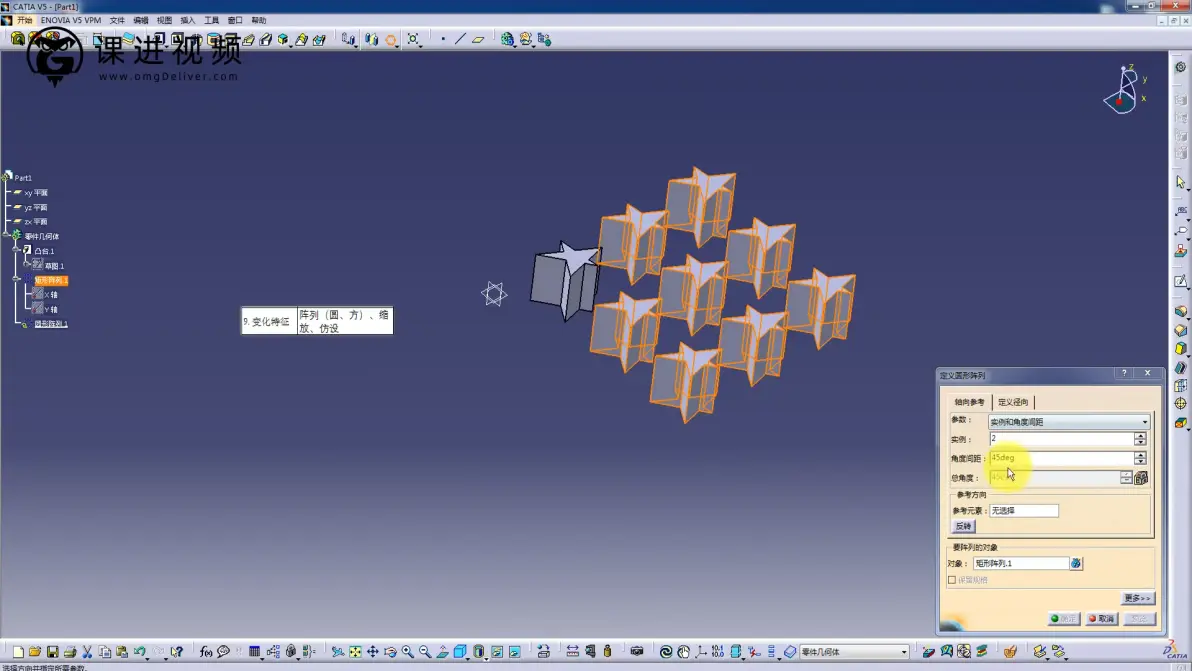
Task: Open the 开始 menu
Action: tap(24, 21)
